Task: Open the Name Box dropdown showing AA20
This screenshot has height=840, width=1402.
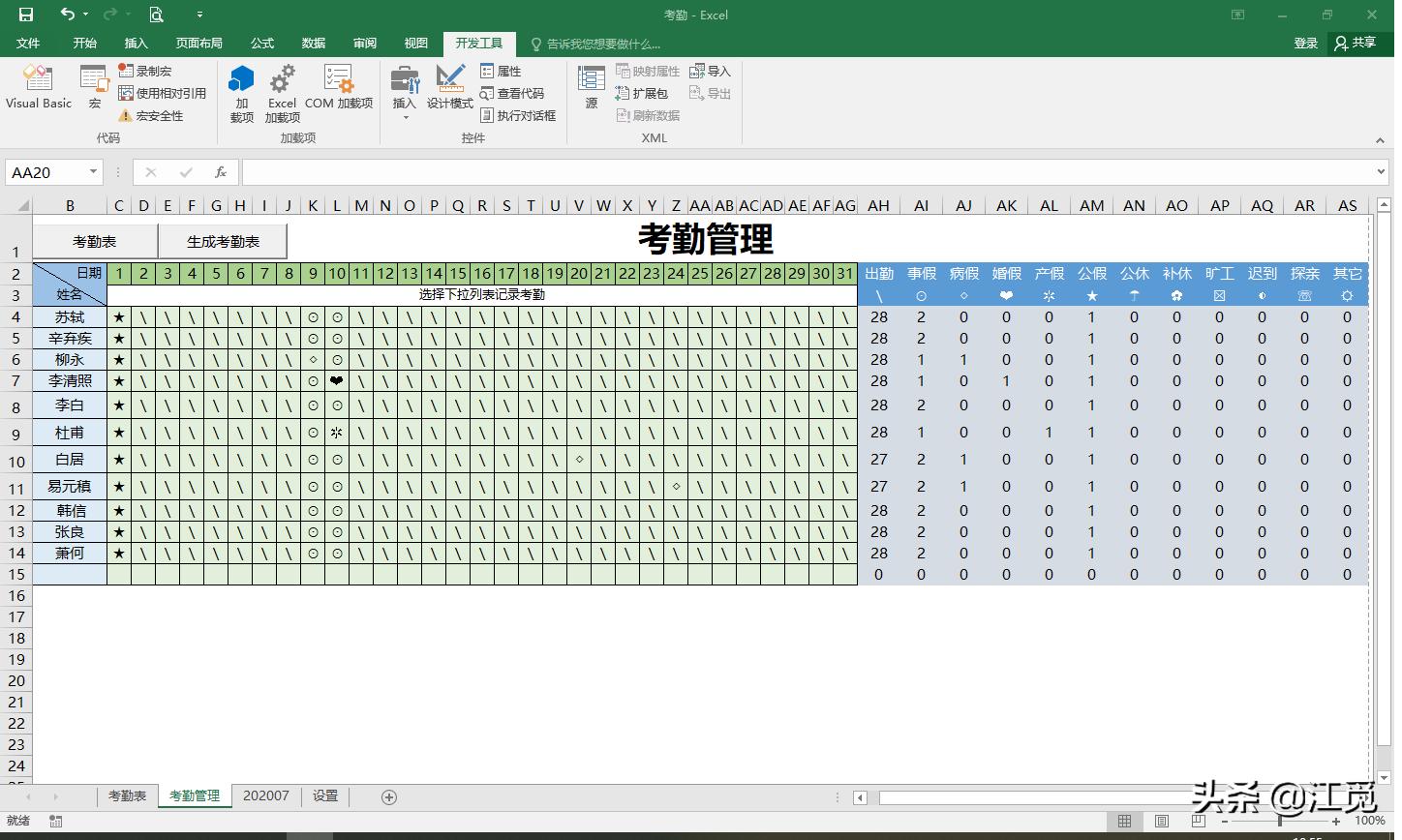Action: (x=92, y=171)
